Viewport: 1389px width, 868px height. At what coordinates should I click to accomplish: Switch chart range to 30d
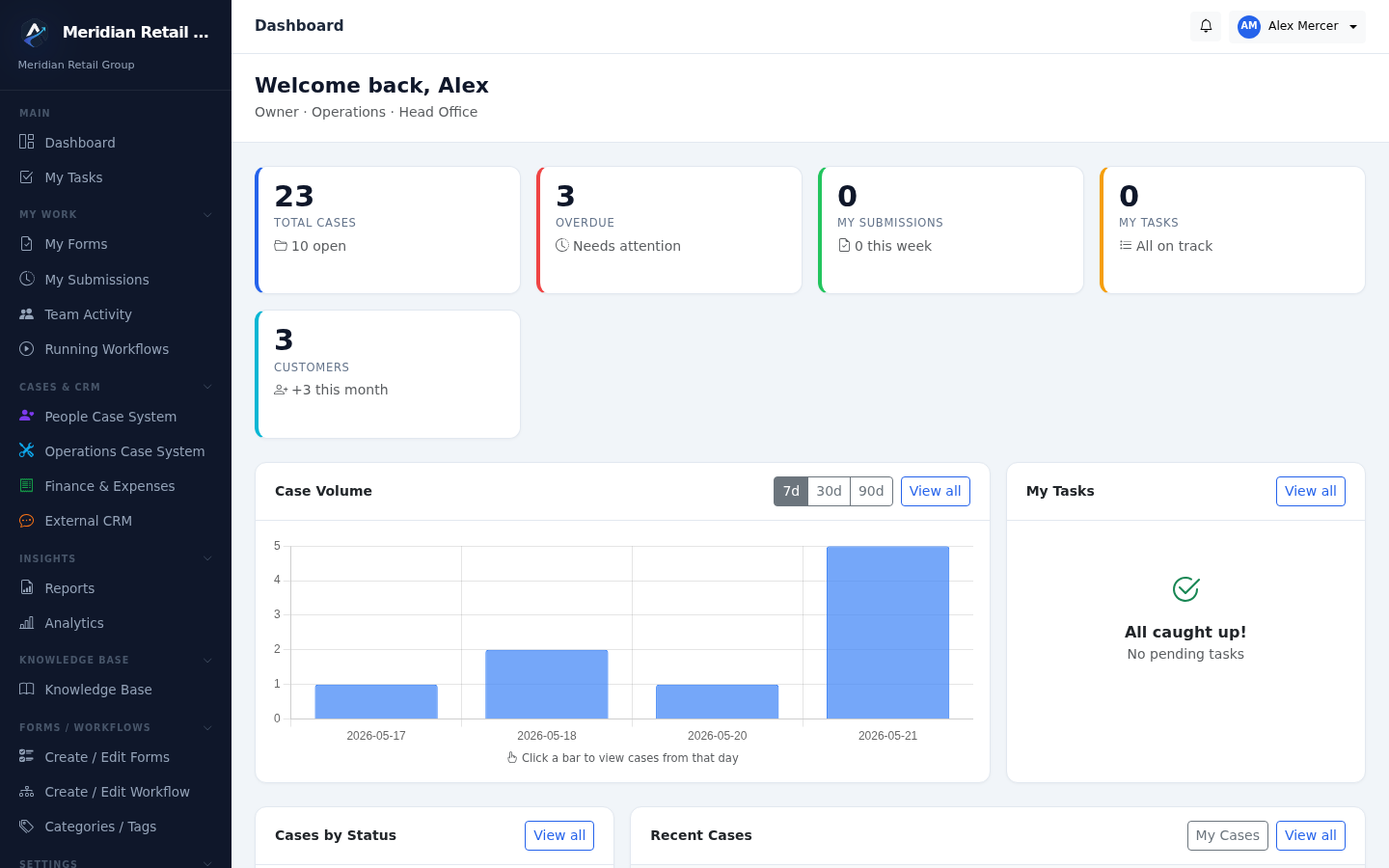click(830, 491)
